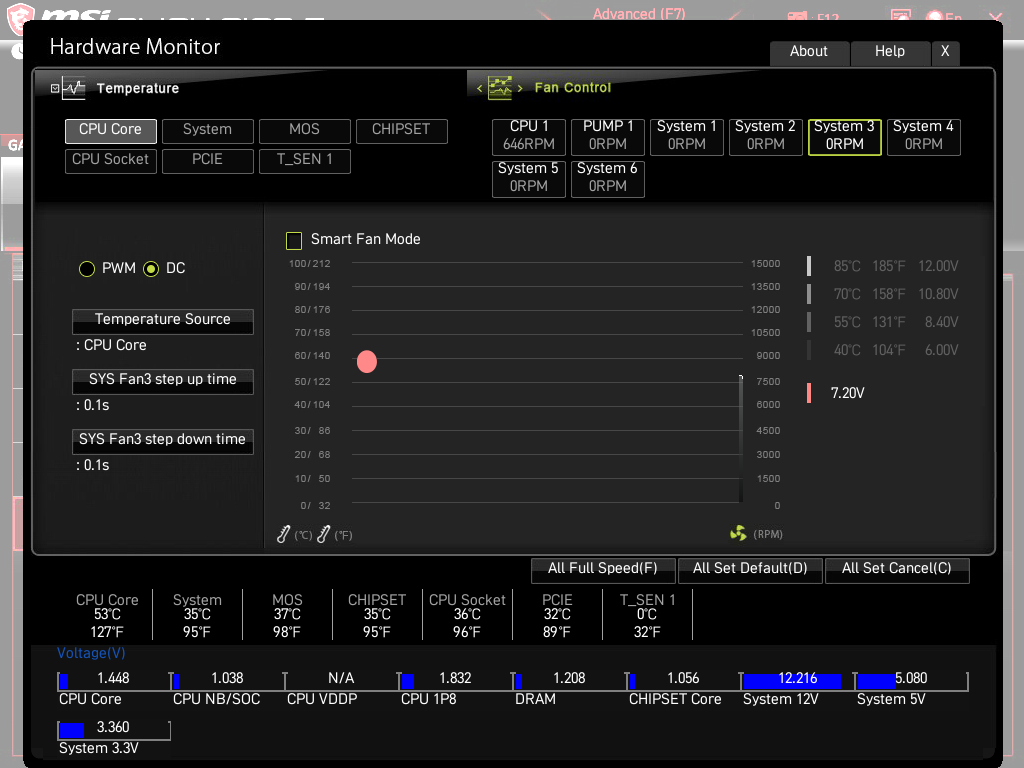Click the pink 7.20V voltage marker
Image resolution: width=1024 pixels, height=768 pixels.
coord(809,392)
